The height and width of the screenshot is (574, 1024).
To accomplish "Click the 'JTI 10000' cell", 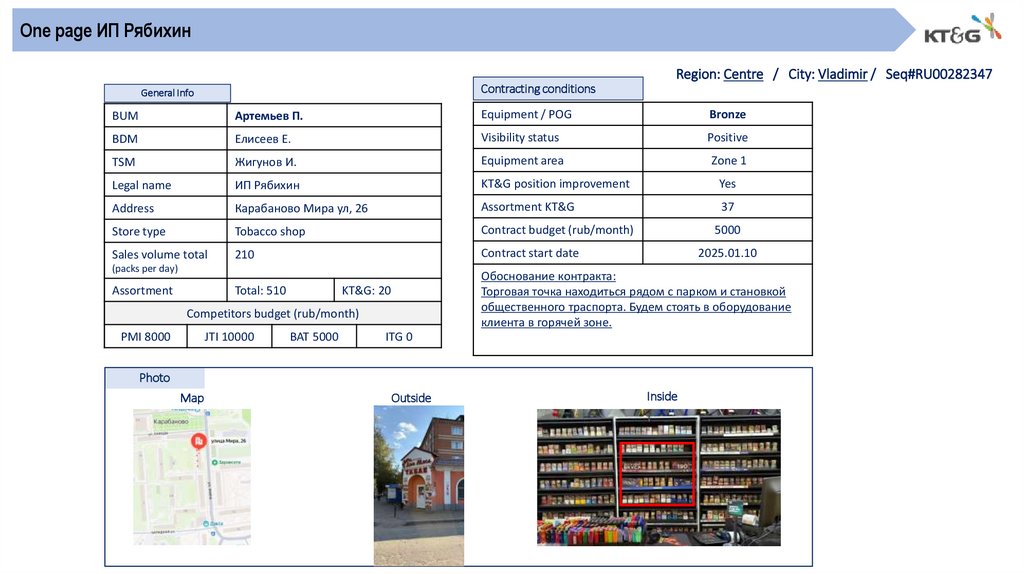I will [229, 336].
